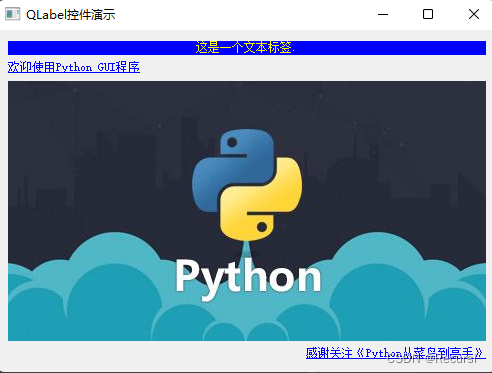Select the blue text label 这是一个文本标签
Image resolution: width=492 pixels, height=373 pixels.
coord(247,48)
